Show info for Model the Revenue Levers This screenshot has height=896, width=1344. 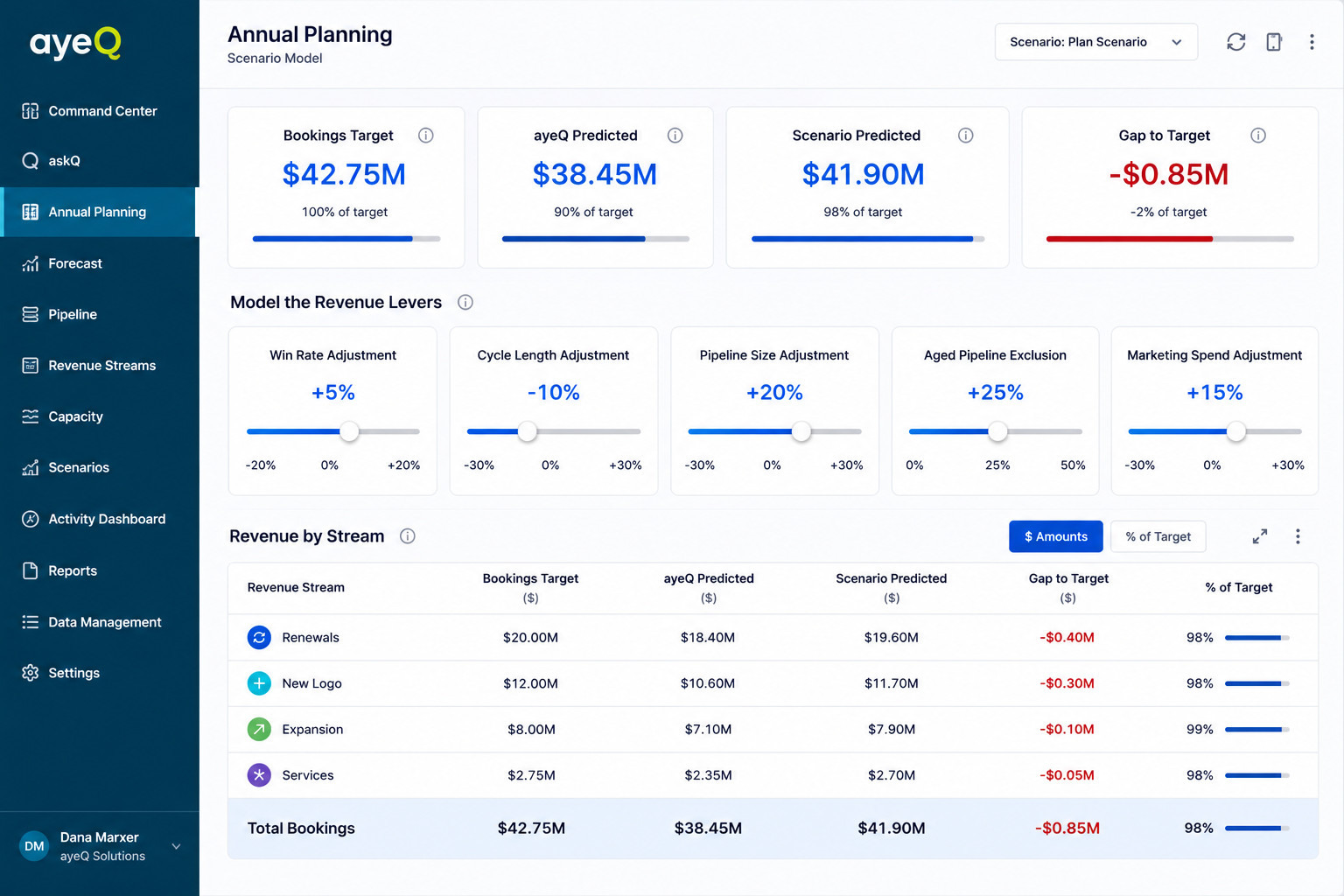[465, 303]
